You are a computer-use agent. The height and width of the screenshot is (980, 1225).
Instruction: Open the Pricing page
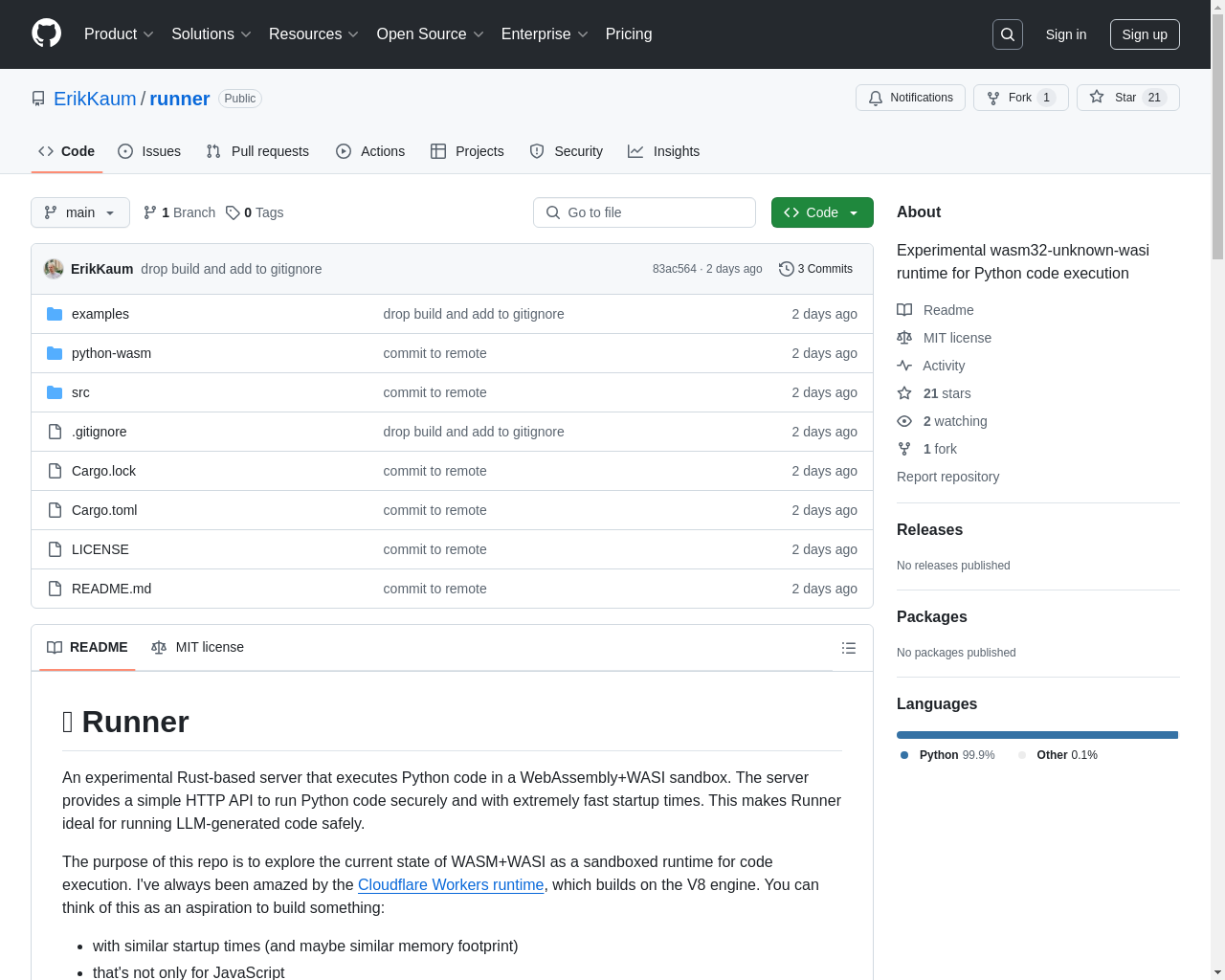tap(629, 34)
